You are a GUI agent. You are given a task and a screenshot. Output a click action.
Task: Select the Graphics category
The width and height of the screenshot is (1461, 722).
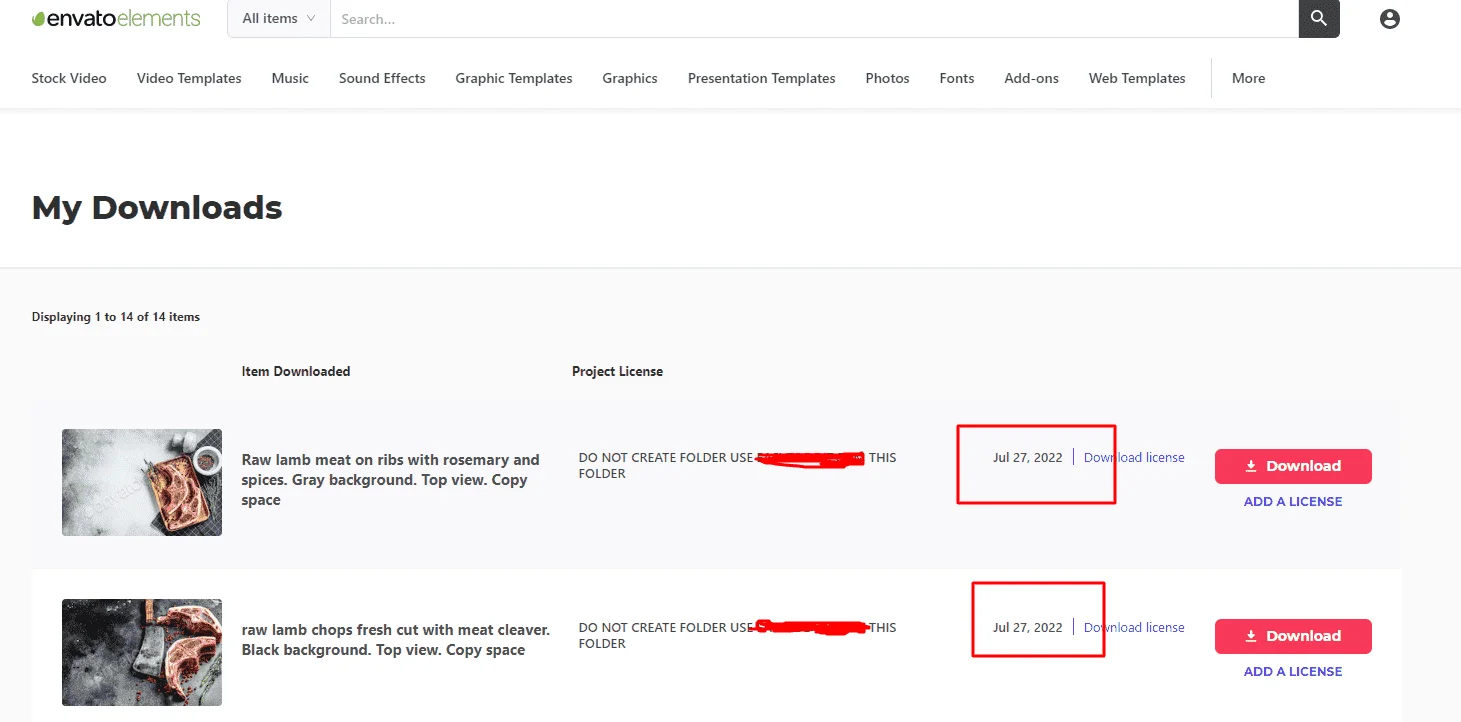pos(630,78)
